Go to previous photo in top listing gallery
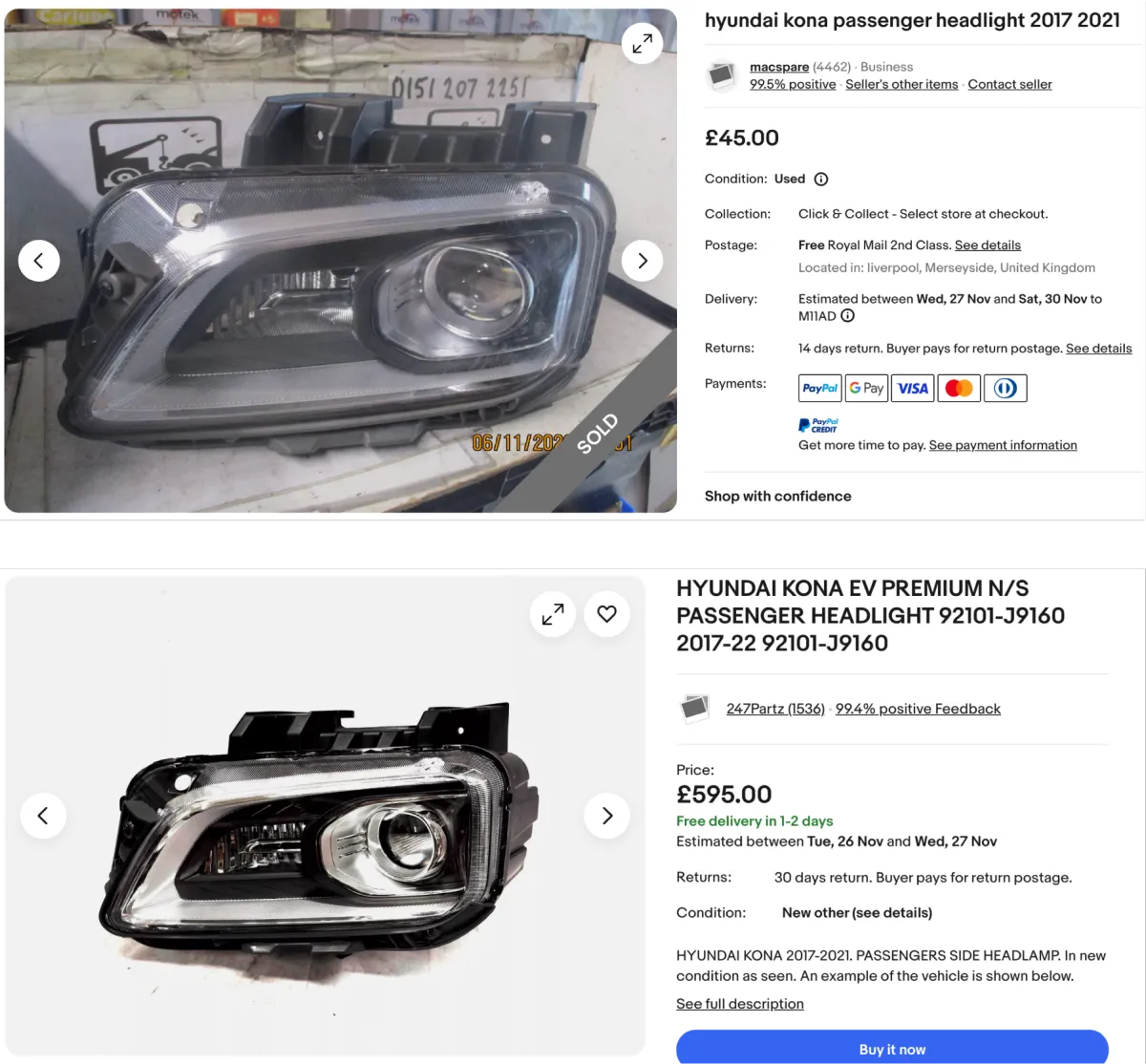The image size is (1146, 1064). coord(39,261)
